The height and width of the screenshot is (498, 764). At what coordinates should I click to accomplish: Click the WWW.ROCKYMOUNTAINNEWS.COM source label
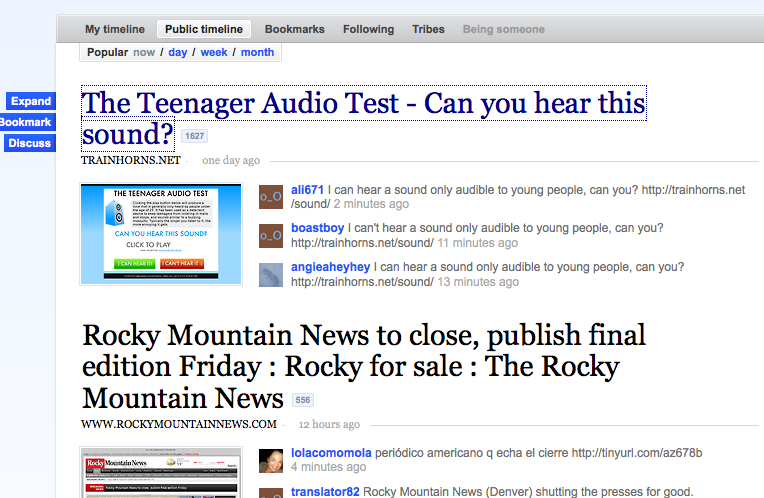pos(179,424)
